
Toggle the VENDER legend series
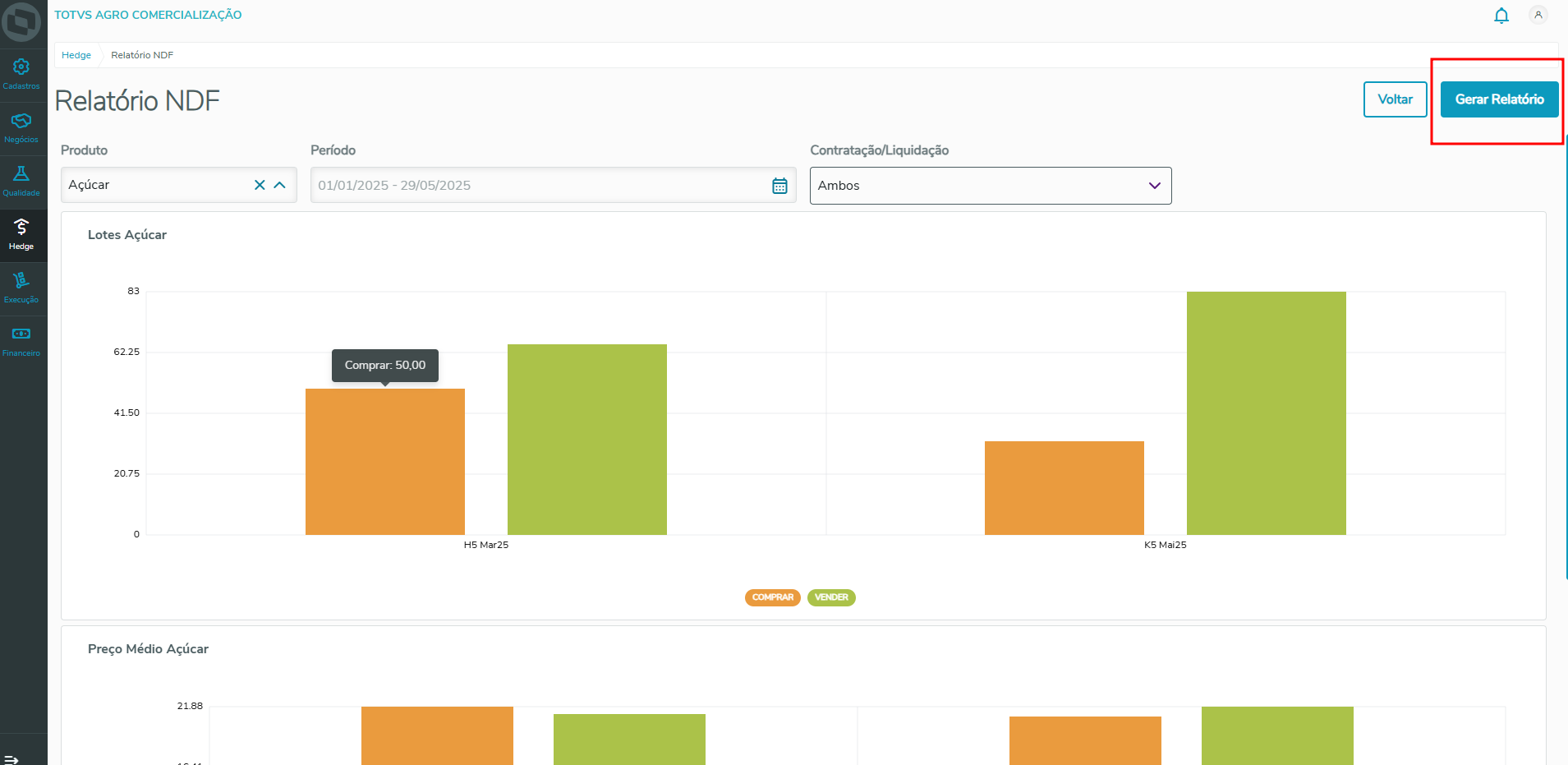831,597
